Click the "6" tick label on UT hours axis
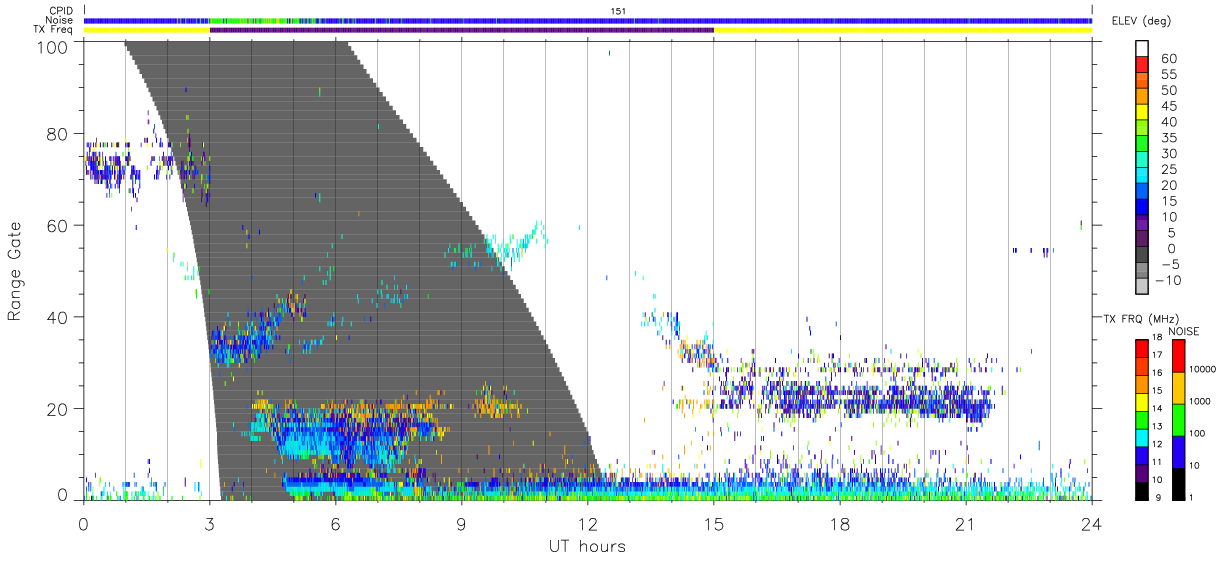Screen dimensions: 1228x567 pyautogui.click(x=335, y=523)
